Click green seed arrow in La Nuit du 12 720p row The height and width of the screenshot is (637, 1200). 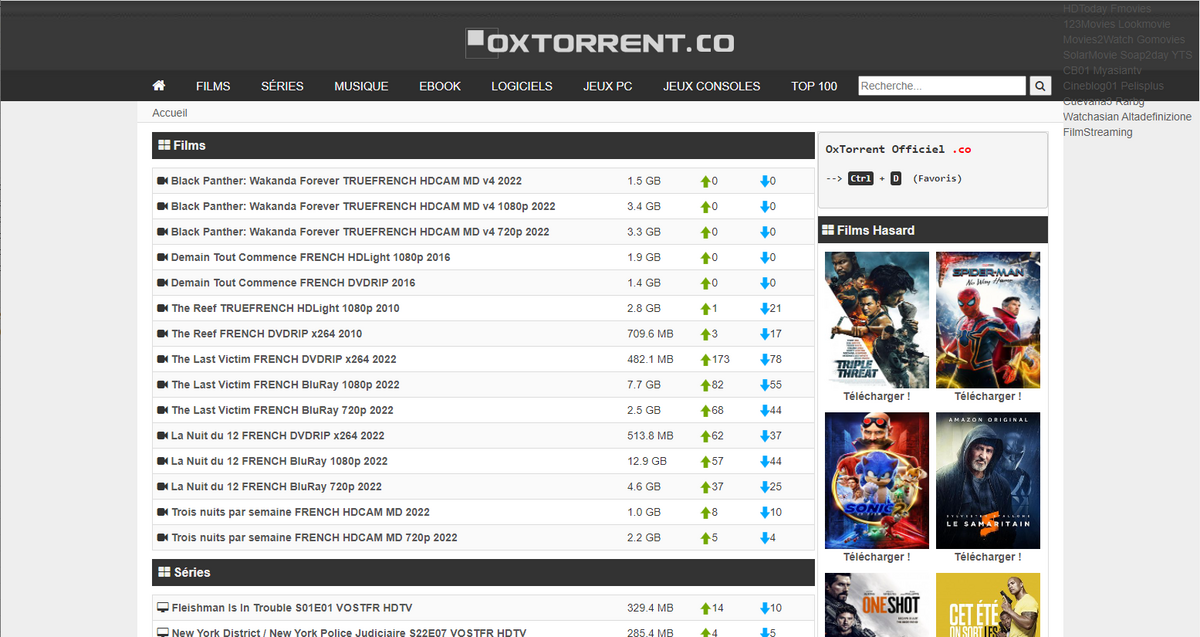706,487
